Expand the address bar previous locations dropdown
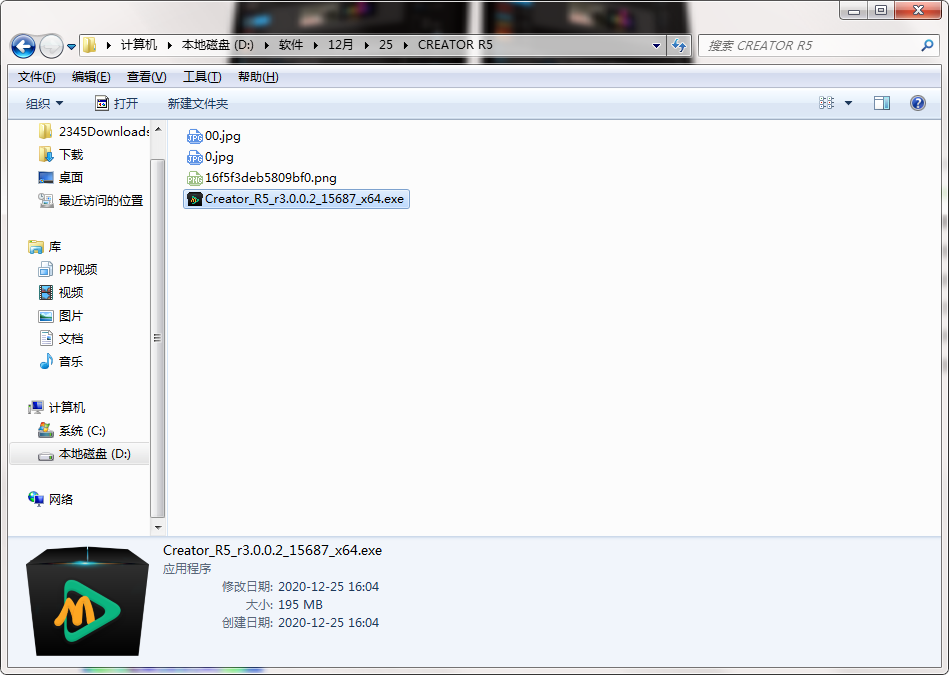The width and height of the screenshot is (949, 675). point(656,45)
